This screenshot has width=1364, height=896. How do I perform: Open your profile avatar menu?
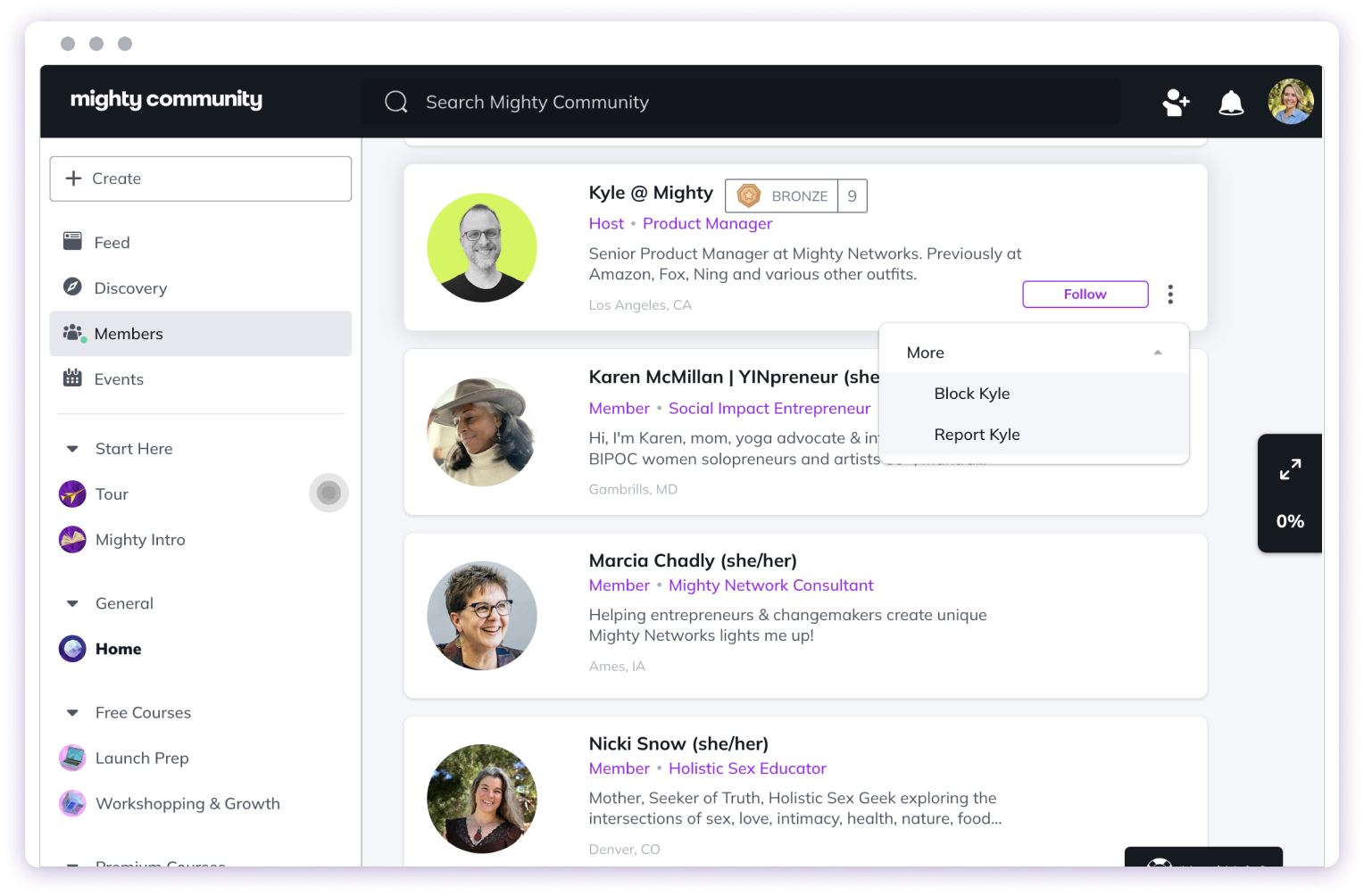pos(1291,102)
